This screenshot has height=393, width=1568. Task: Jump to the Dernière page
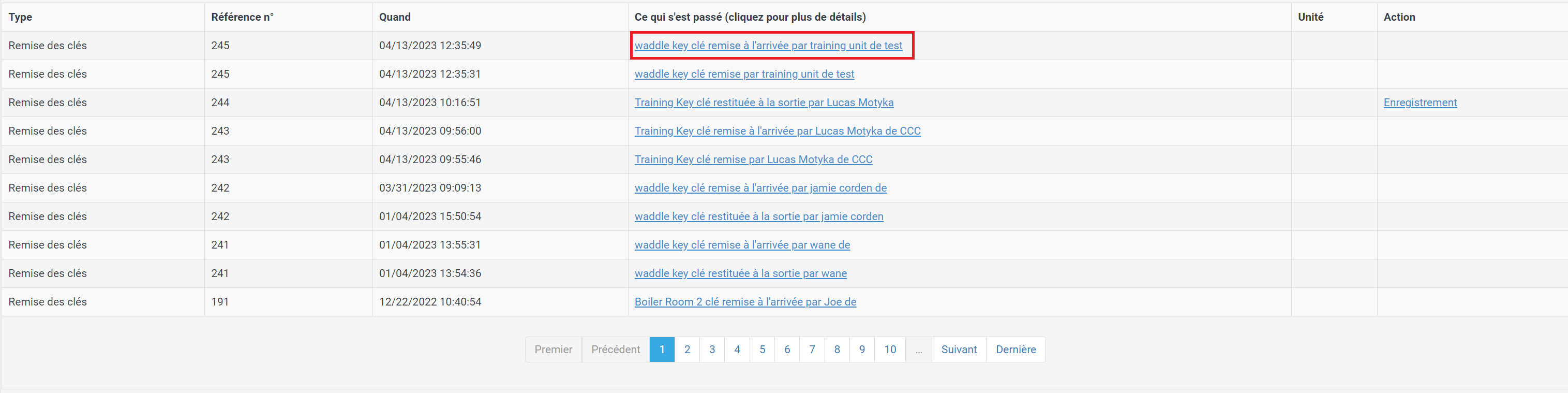(x=1016, y=350)
